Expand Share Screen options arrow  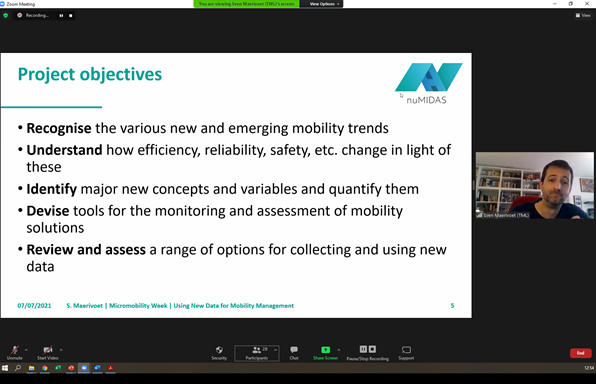(x=339, y=350)
